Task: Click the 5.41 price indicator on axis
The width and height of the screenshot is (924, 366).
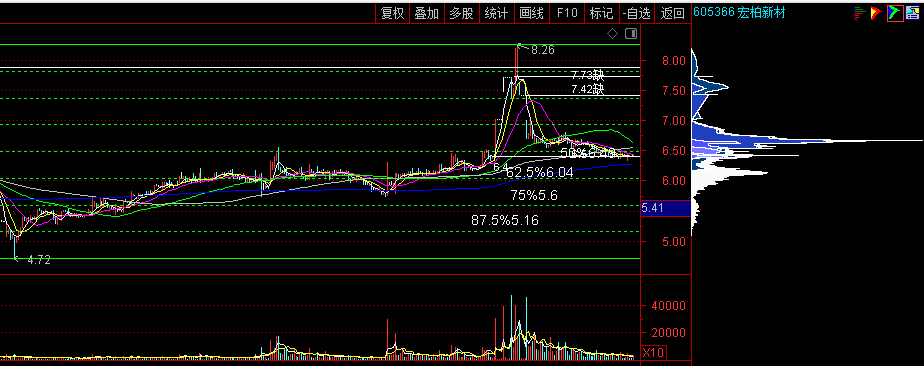Action: [653, 208]
